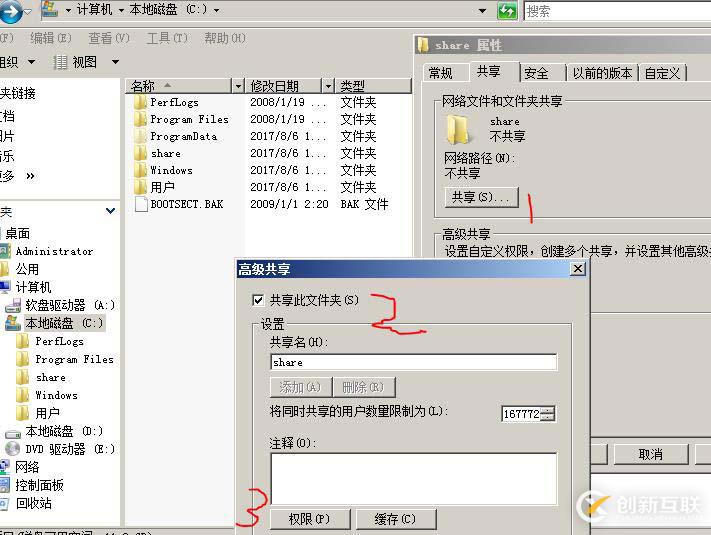Screen dimensions: 711x535
Task: Collapse the 文件夹 pane chevron
Action: pos(110,211)
